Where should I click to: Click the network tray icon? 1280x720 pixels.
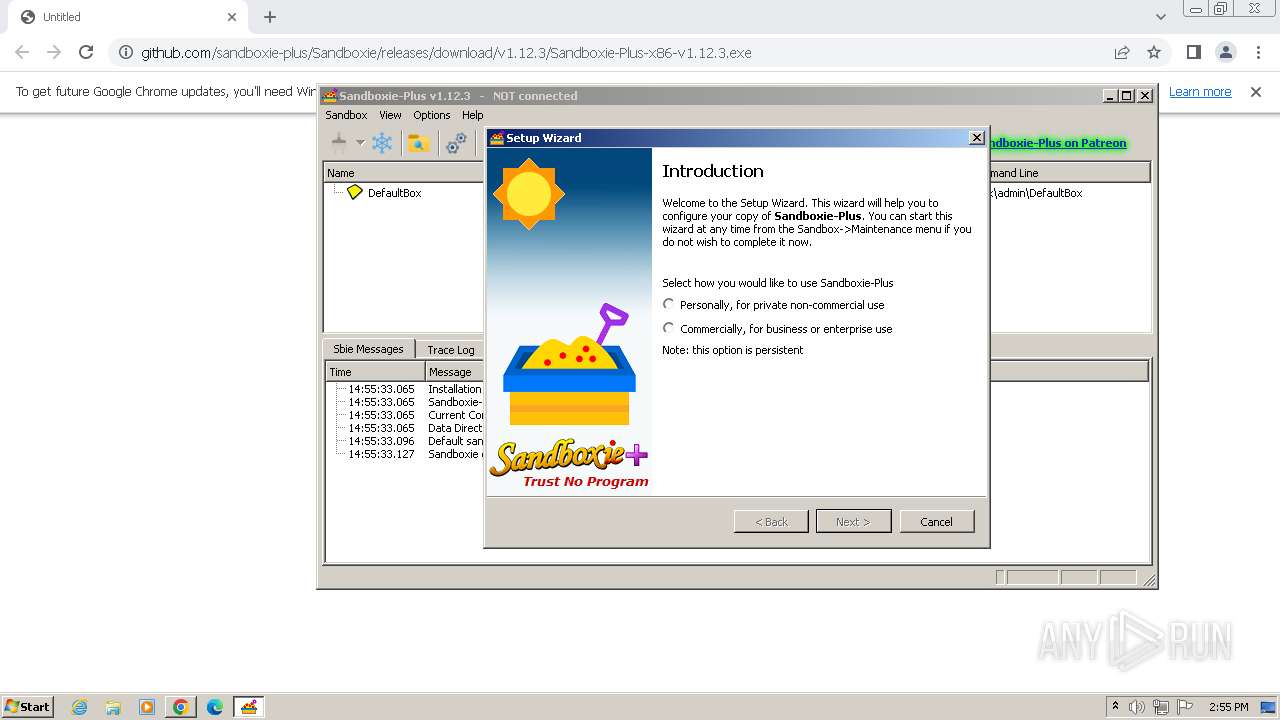pos(1161,707)
